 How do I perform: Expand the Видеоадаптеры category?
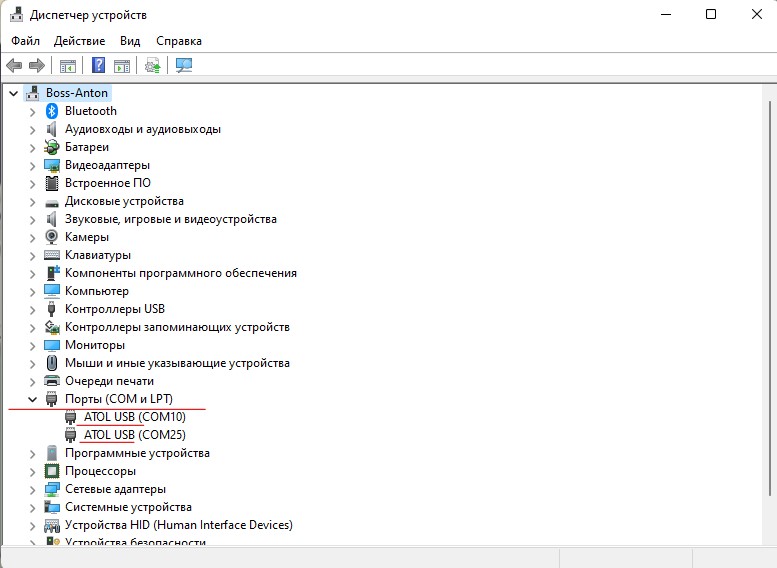click(x=32, y=166)
